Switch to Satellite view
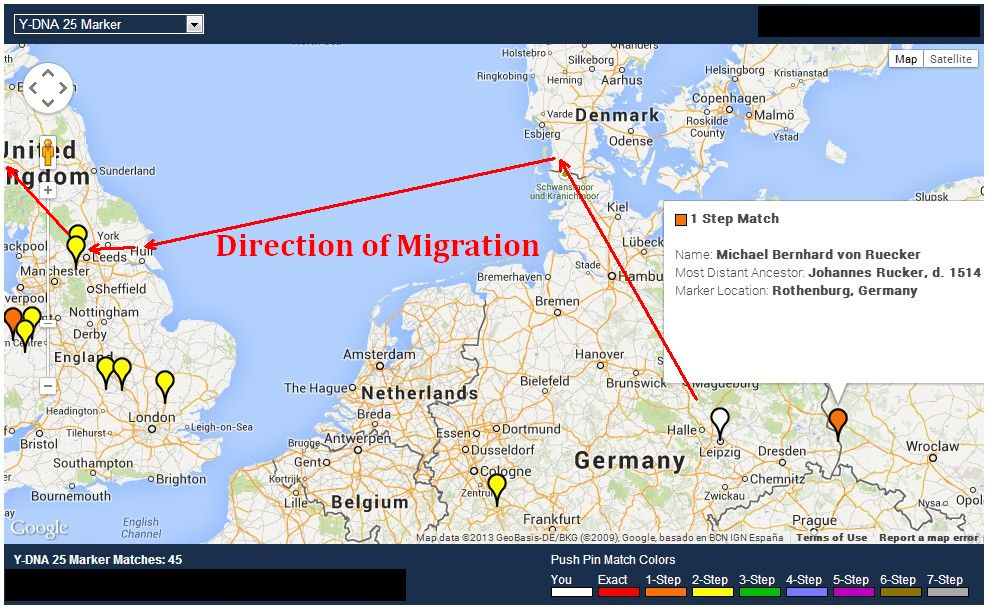This screenshot has width=989, height=609. tap(951, 59)
